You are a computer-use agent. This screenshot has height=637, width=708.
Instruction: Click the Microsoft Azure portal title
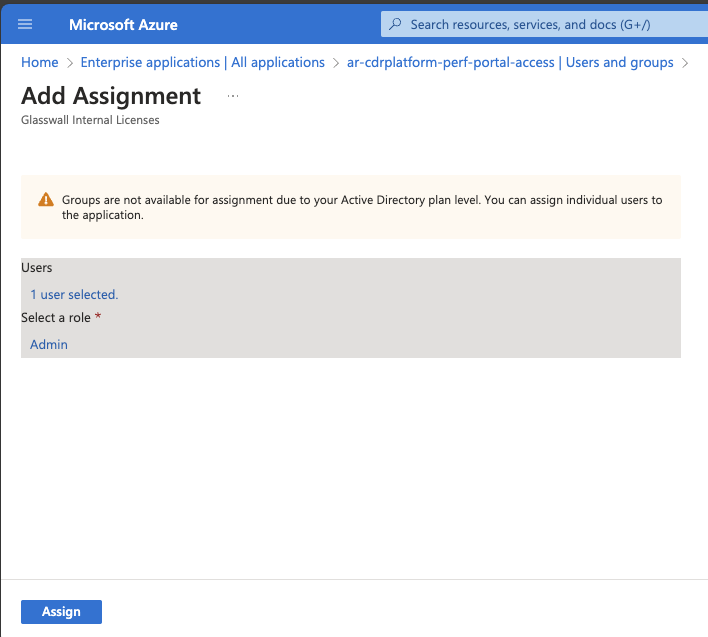[x=123, y=24]
